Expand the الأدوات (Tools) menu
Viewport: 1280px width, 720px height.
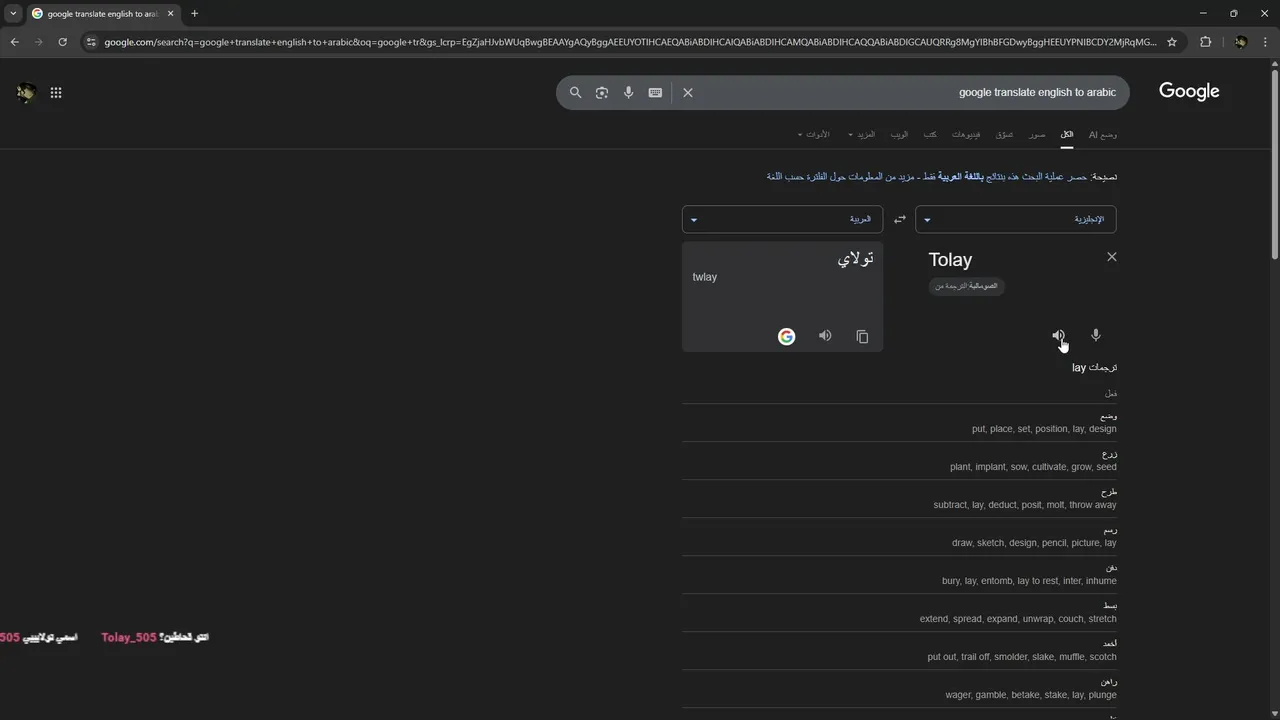coord(813,134)
